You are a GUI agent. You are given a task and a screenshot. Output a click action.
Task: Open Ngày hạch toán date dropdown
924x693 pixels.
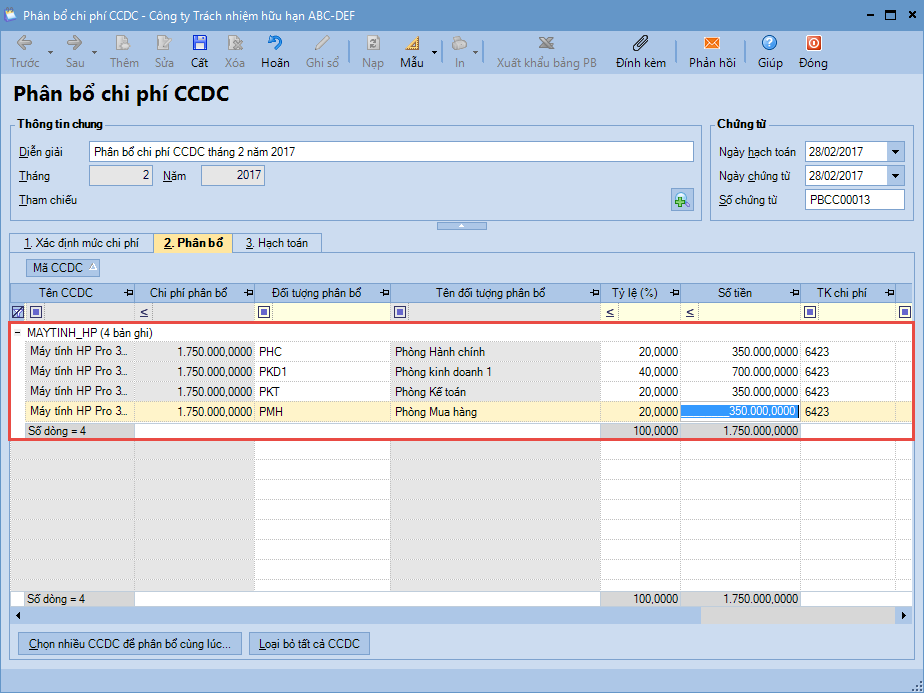895,152
